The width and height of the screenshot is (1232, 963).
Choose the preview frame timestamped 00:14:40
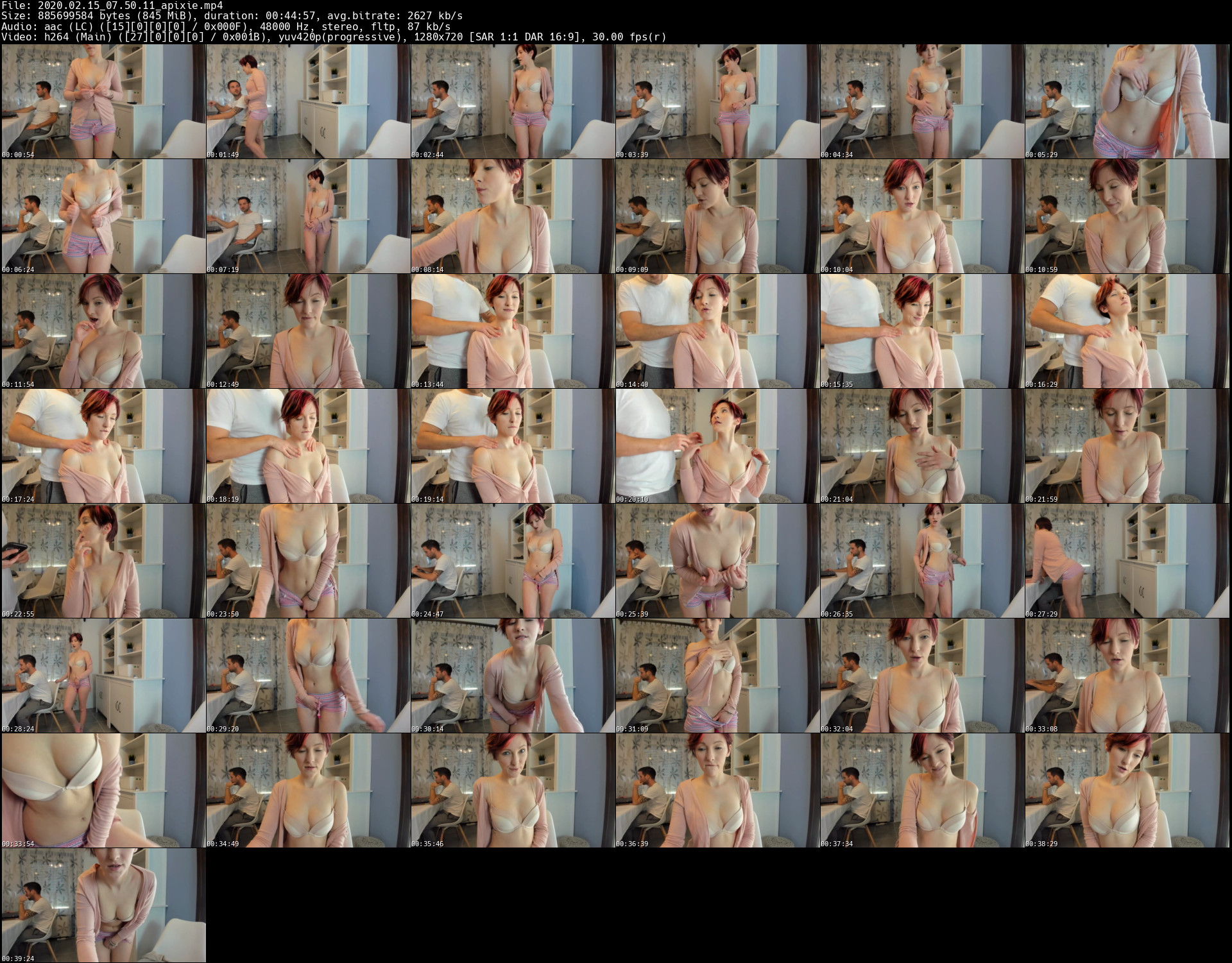tap(717, 331)
